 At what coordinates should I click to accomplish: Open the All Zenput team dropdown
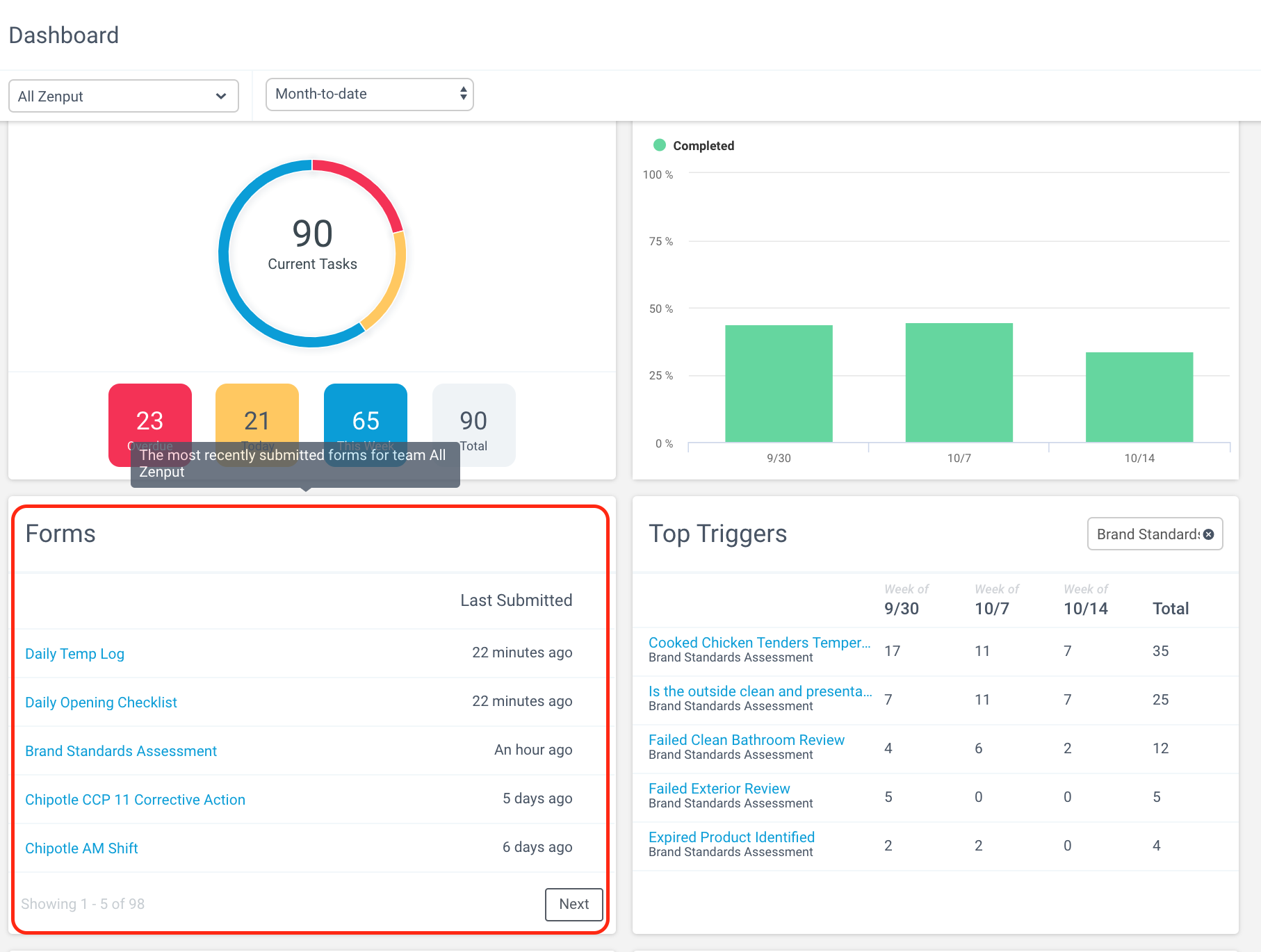(124, 96)
